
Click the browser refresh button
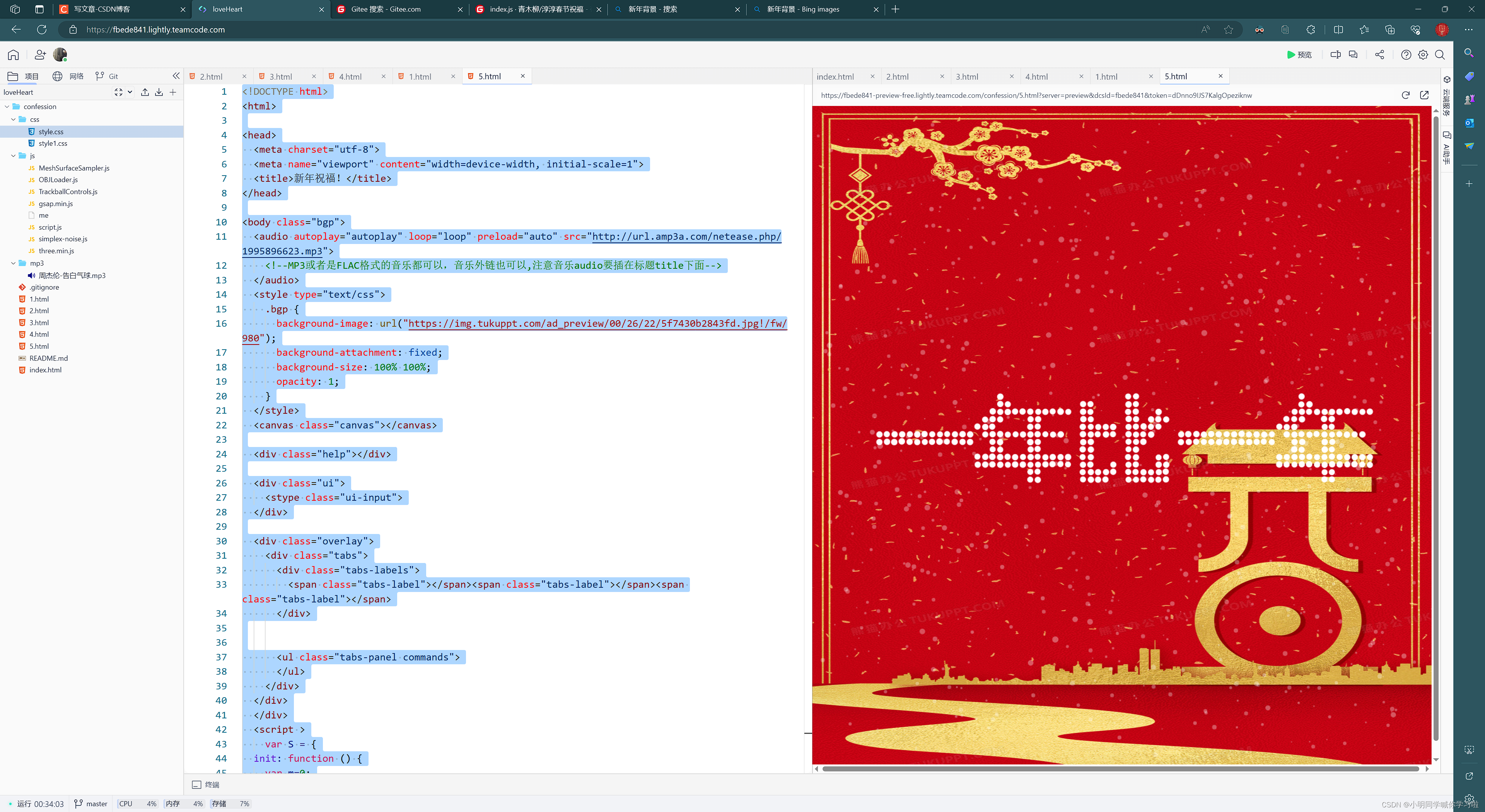click(x=41, y=29)
